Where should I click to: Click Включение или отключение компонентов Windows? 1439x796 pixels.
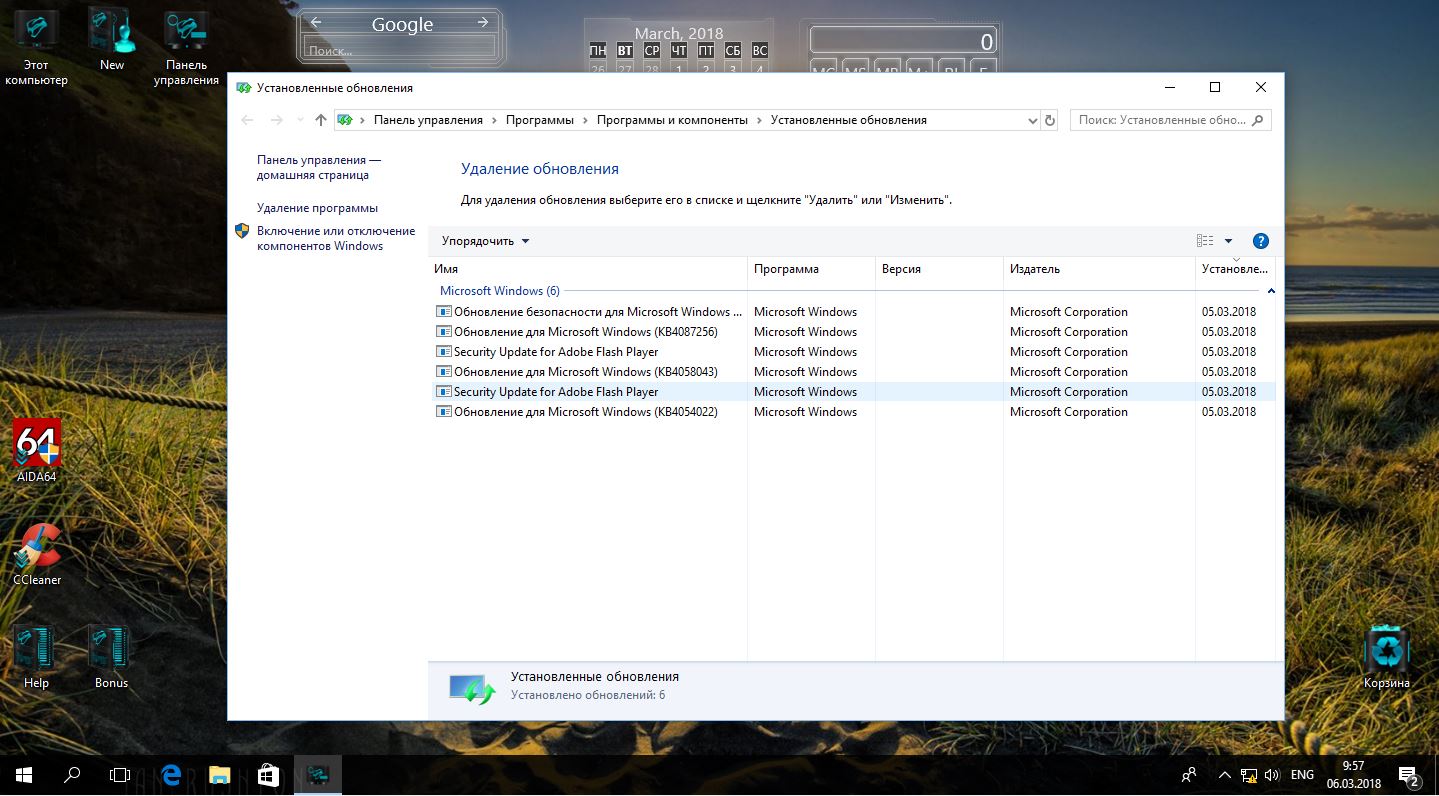(x=335, y=238)
